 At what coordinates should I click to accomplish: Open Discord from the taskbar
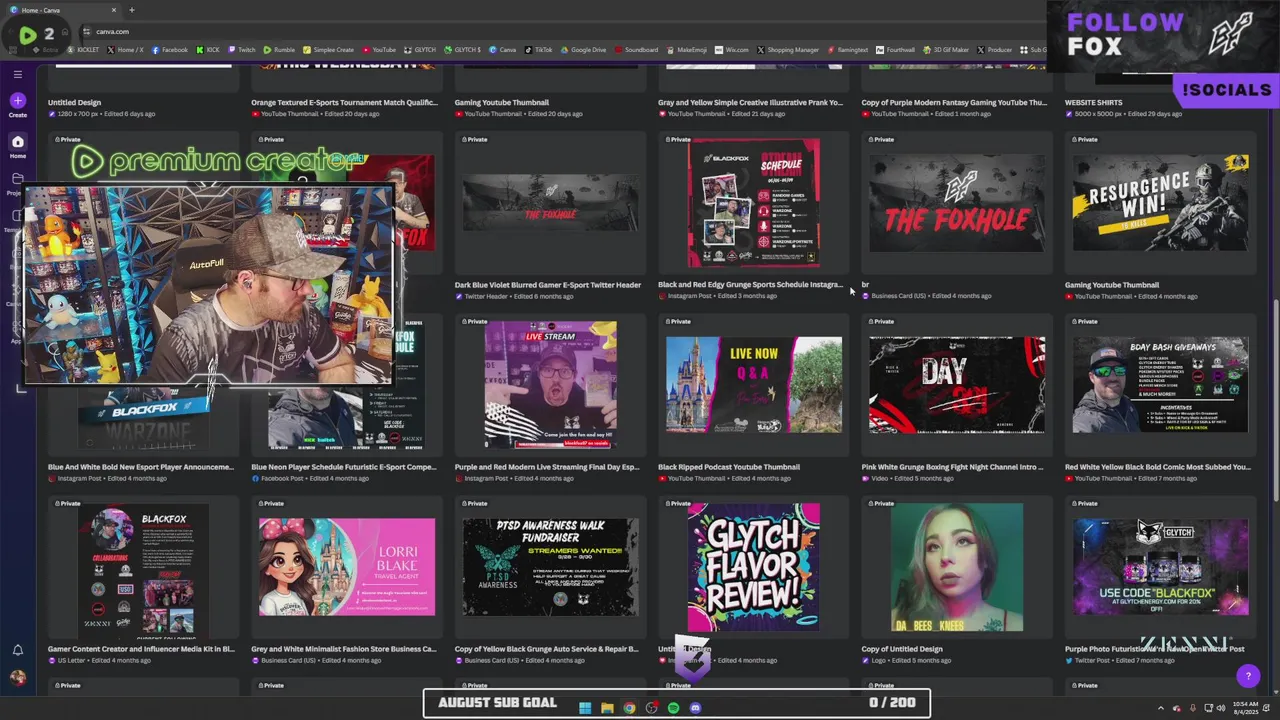pyautogui.click(x=695, y=708)
